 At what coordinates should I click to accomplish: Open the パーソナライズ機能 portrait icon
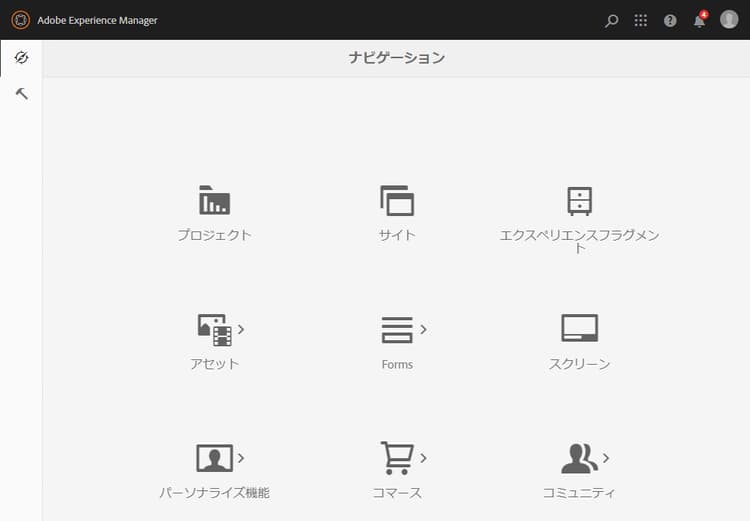pos(215,458)
